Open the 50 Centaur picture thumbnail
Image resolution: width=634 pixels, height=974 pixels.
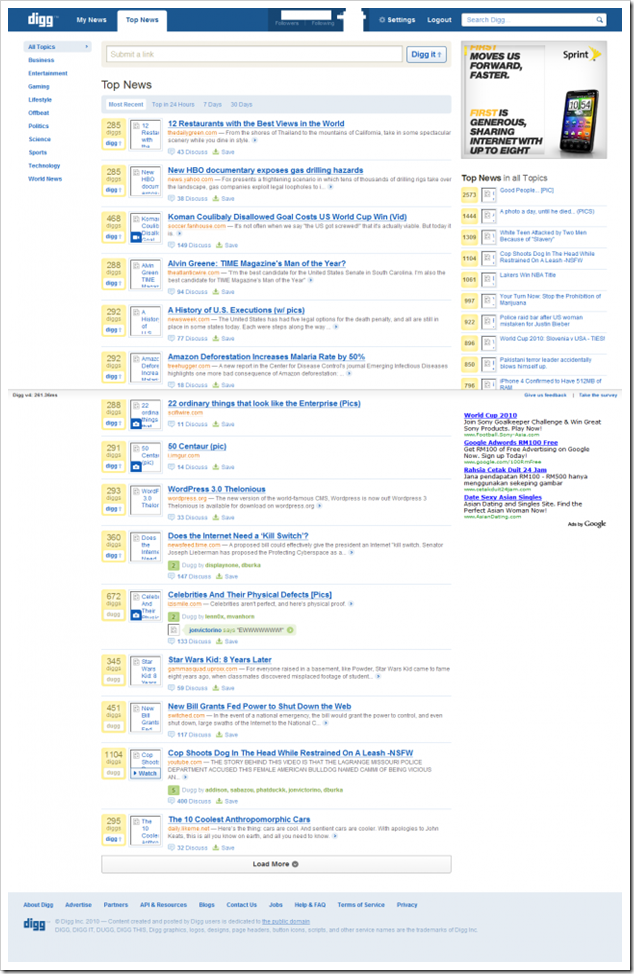click(146, 457)
